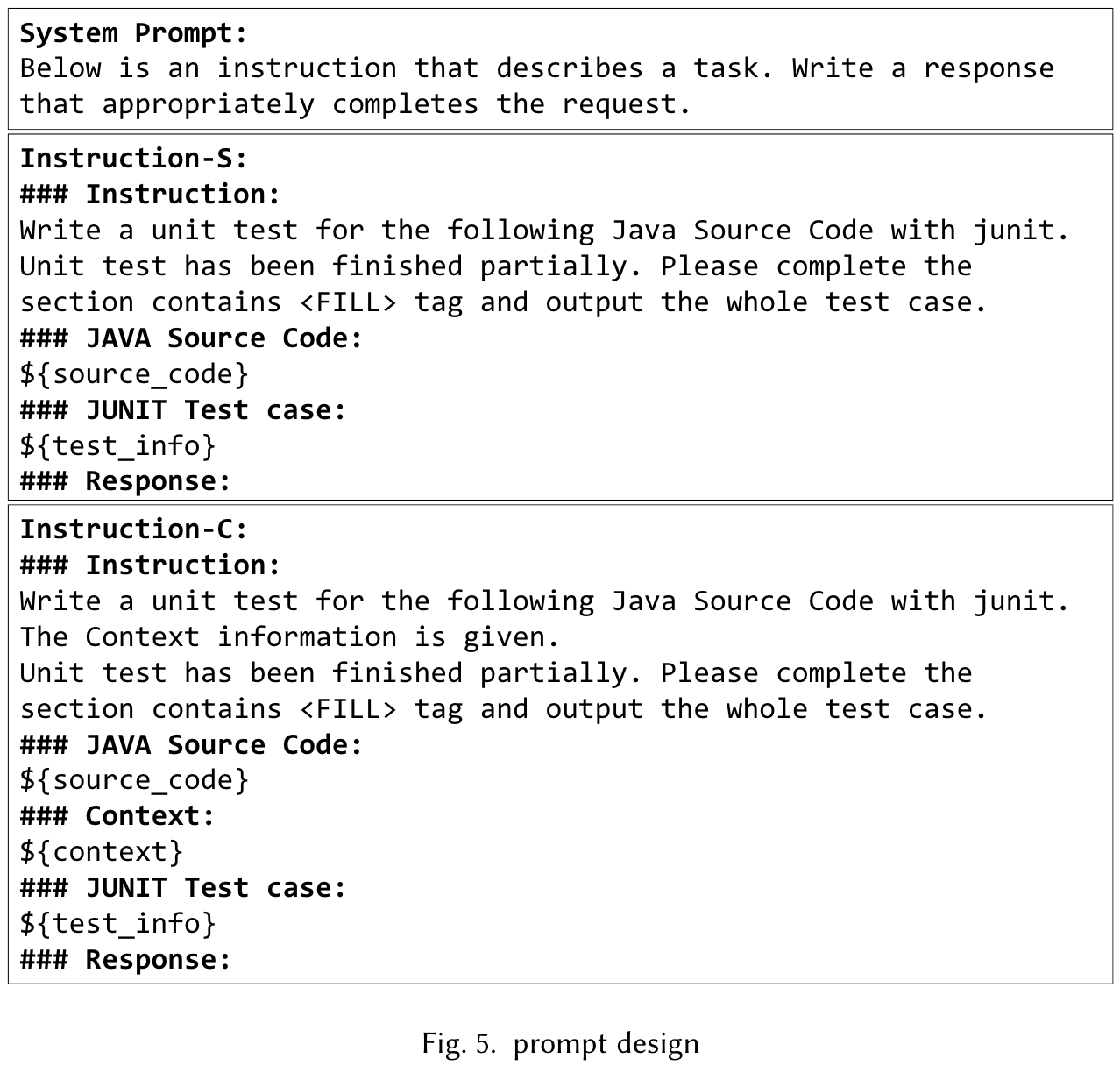This screenshot has width=1120, height=1066.
Task: Click the line 'The Context information is given.'
Action: tap(290, 636)
